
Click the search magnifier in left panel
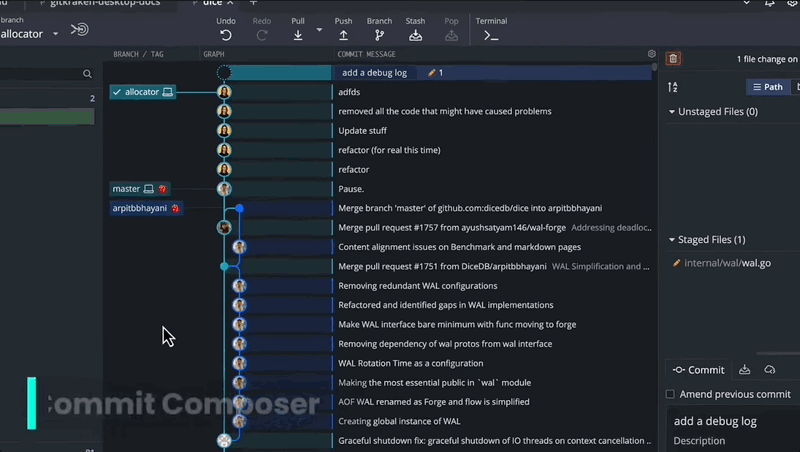tap(87, 74)
